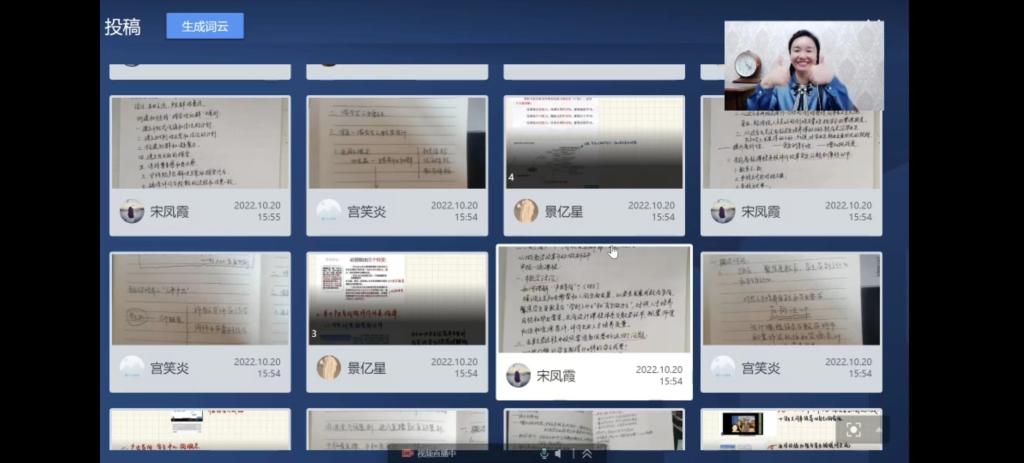Viewport: 1024px width, 463px height.
Task: Open 景亿星's submission image marked with 4
Action: tap(594, 141)
